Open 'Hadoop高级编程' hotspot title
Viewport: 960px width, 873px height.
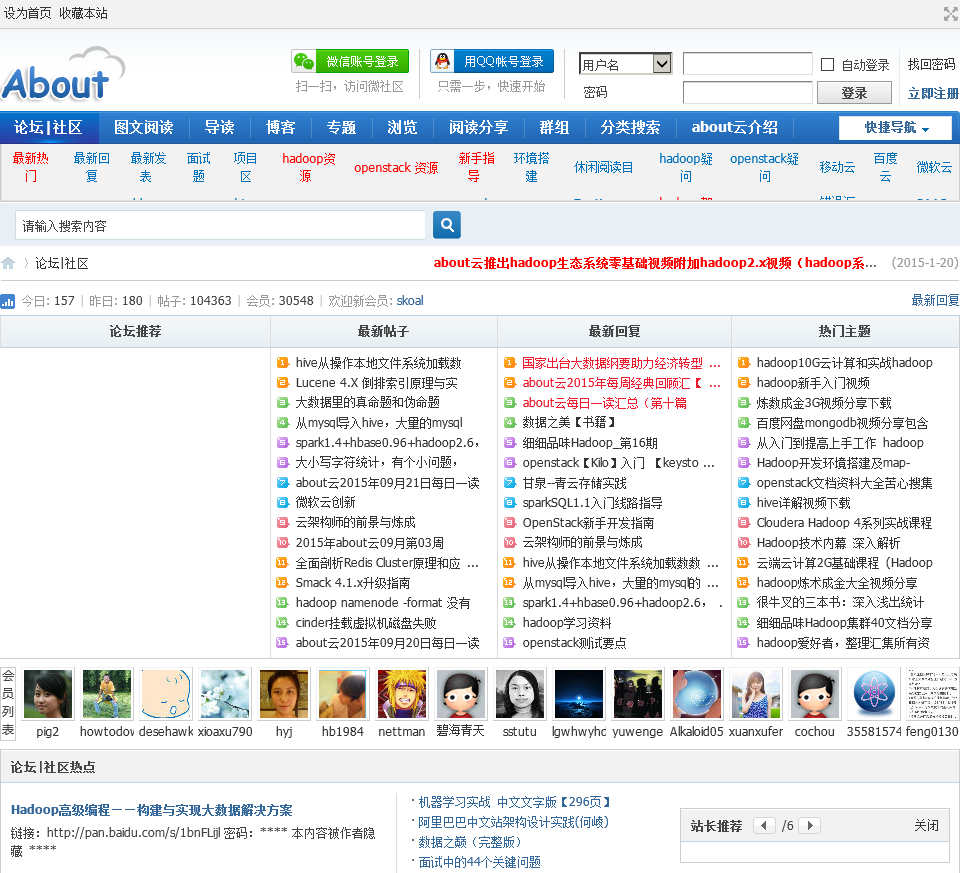tap(151, 810)
